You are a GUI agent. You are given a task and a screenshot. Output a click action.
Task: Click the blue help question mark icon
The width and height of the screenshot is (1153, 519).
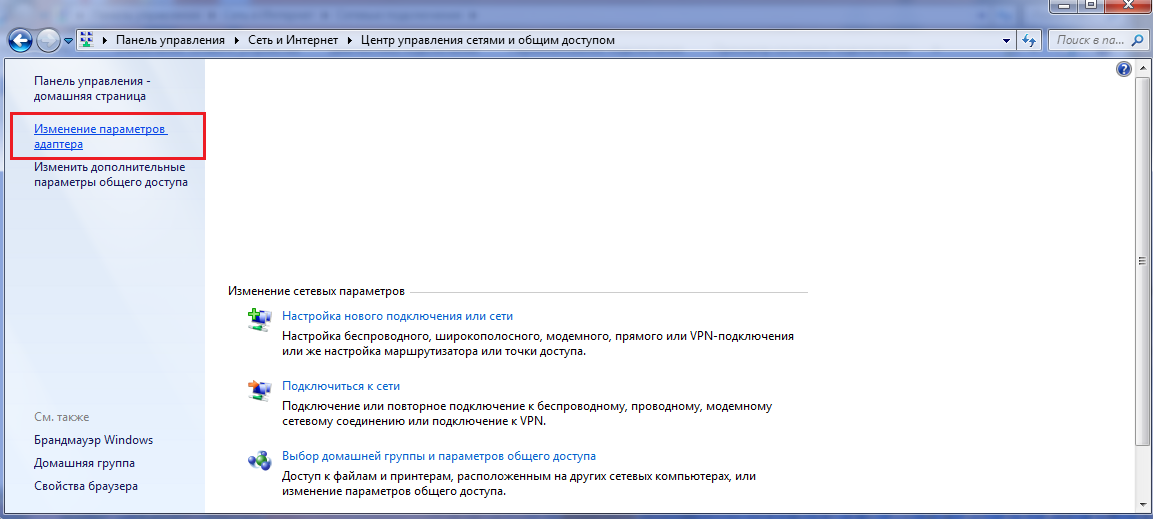pyautogui.click(x=1124, y=69)
